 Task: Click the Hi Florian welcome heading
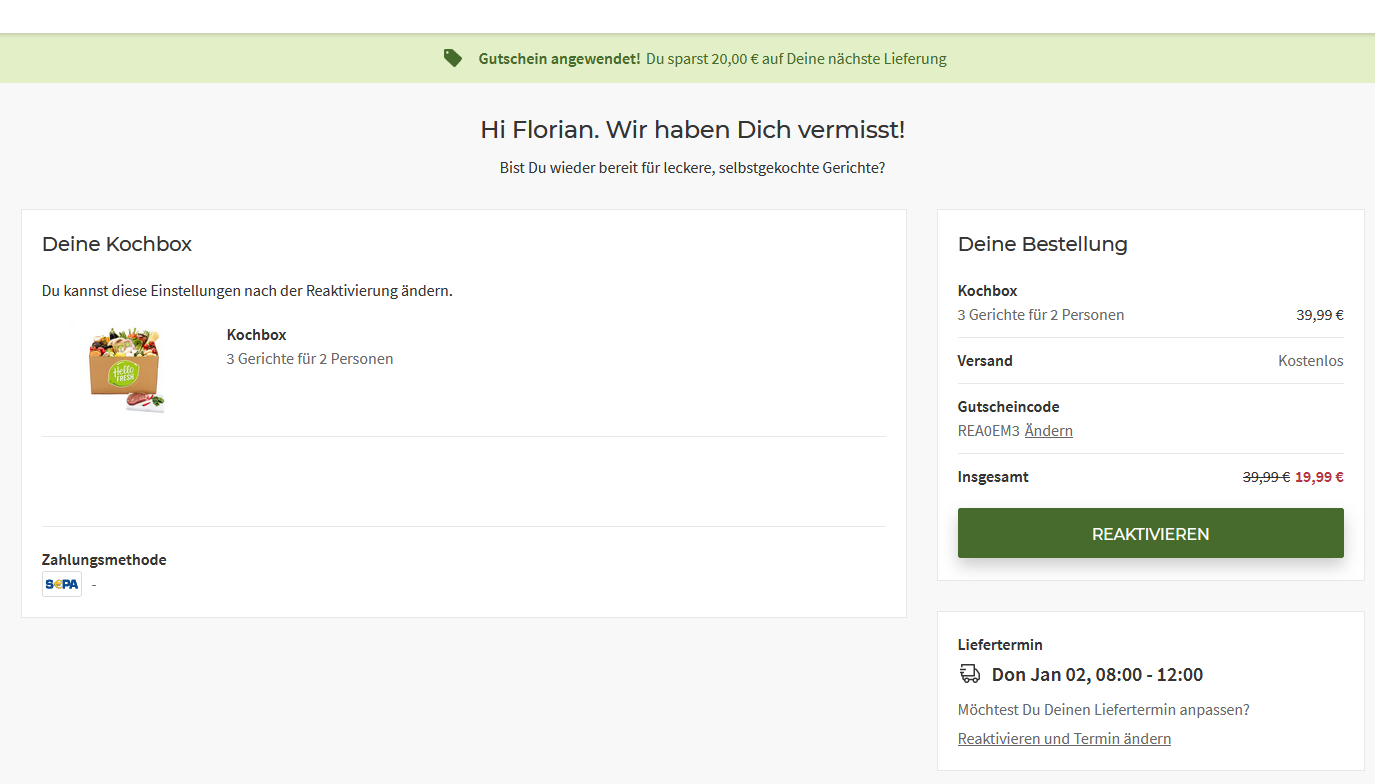pos(692,130)
